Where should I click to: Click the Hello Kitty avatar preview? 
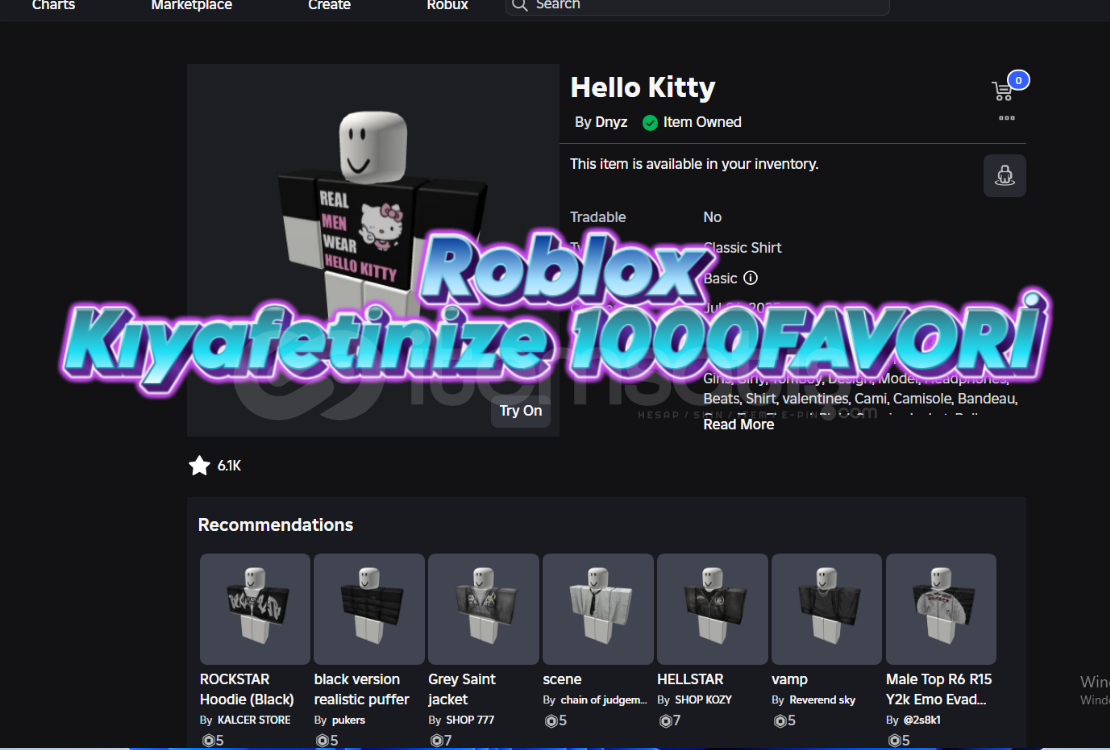(x=373, y=250)
